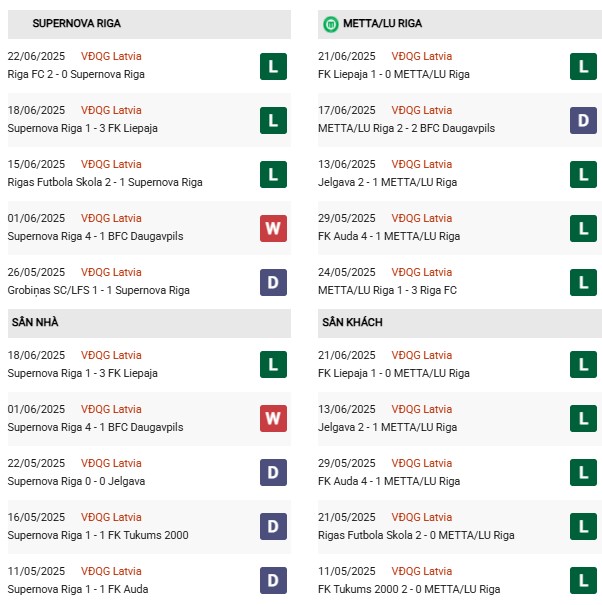Click the loss badge for Riga FC 2 - 0 Supernova Riga
The height and width of the screenshot is (605, 602).
(x=273, y=66)
